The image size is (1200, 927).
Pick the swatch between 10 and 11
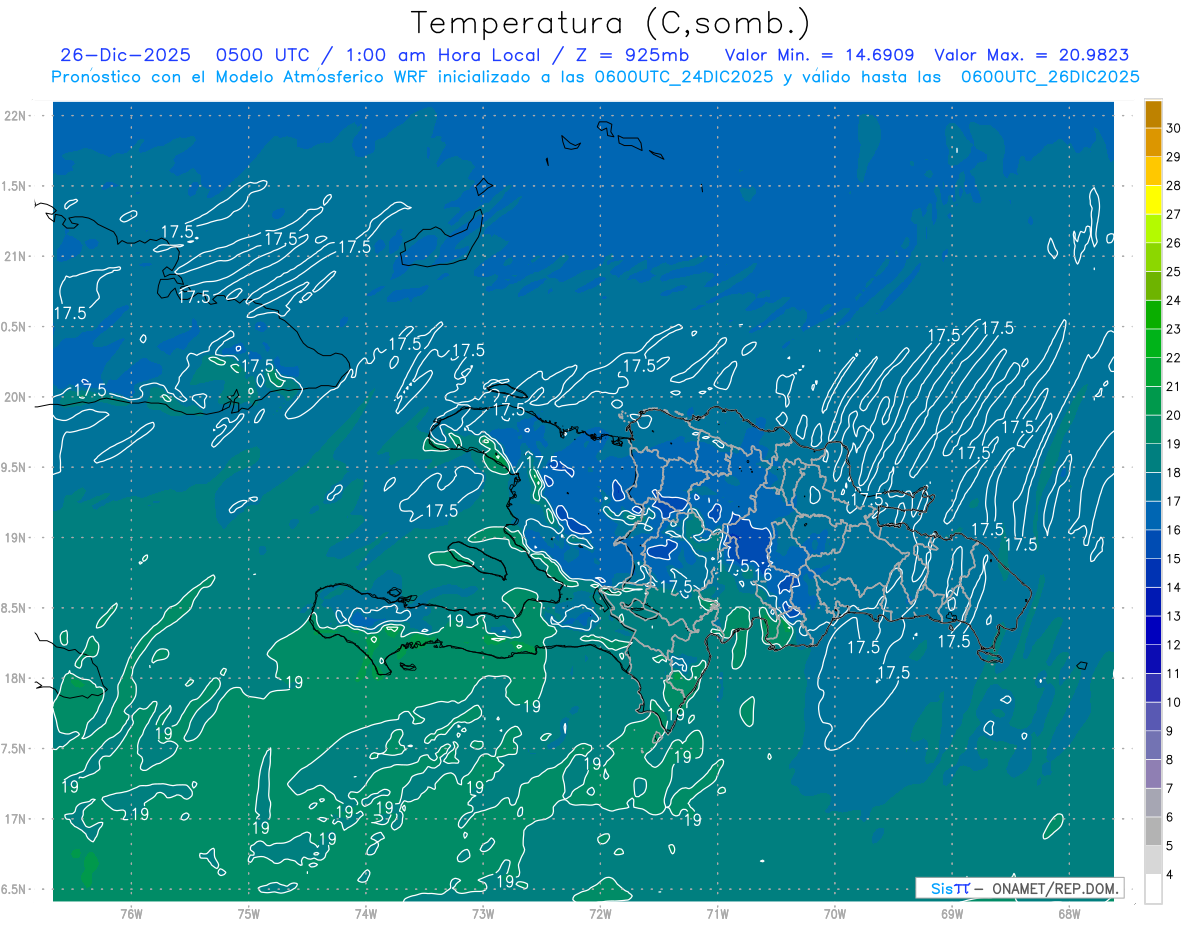[1154, 688]
